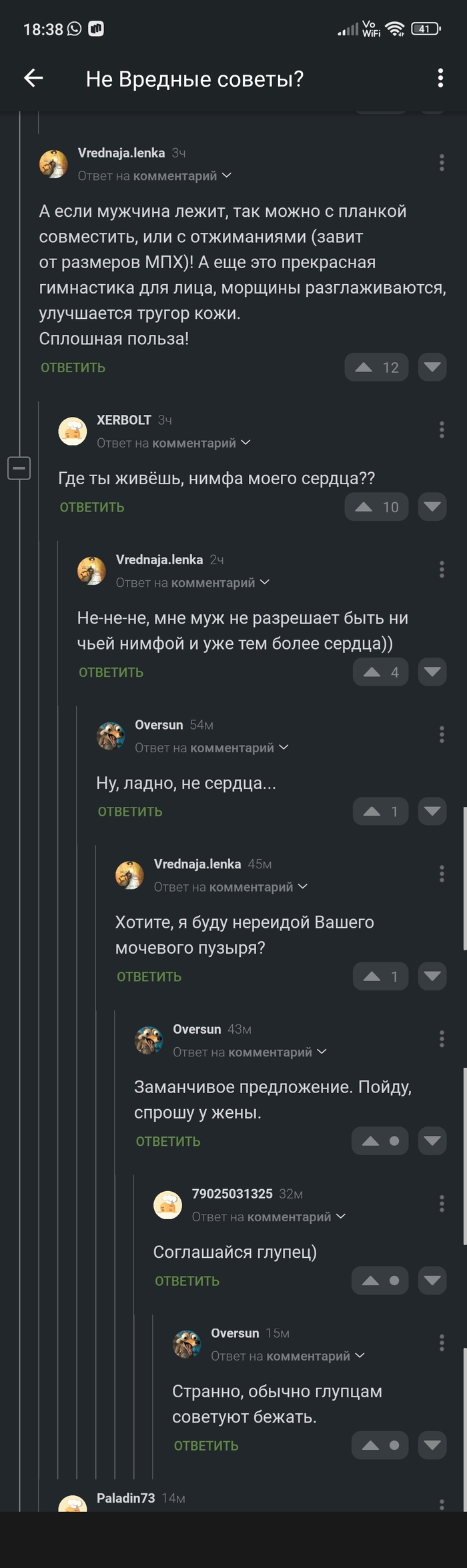Collapse the thread with the minus toggle
467x1568 pixels.
(x=19, y=468)
